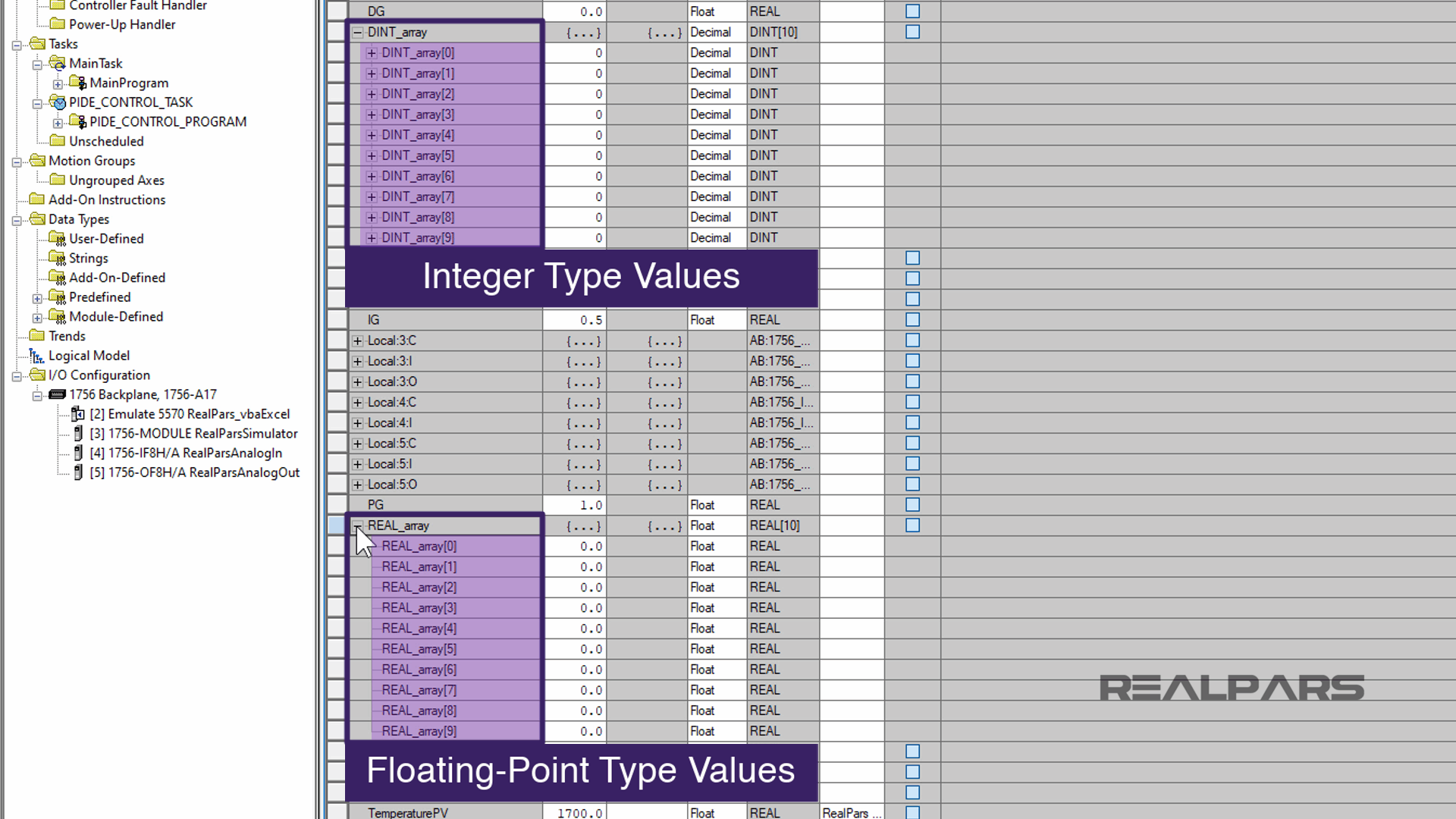Image resolution: width=1456 pixels, height=819 pixels.
Task: Select the Ungrouped Axes folder icon
Action: coord(58,180)
